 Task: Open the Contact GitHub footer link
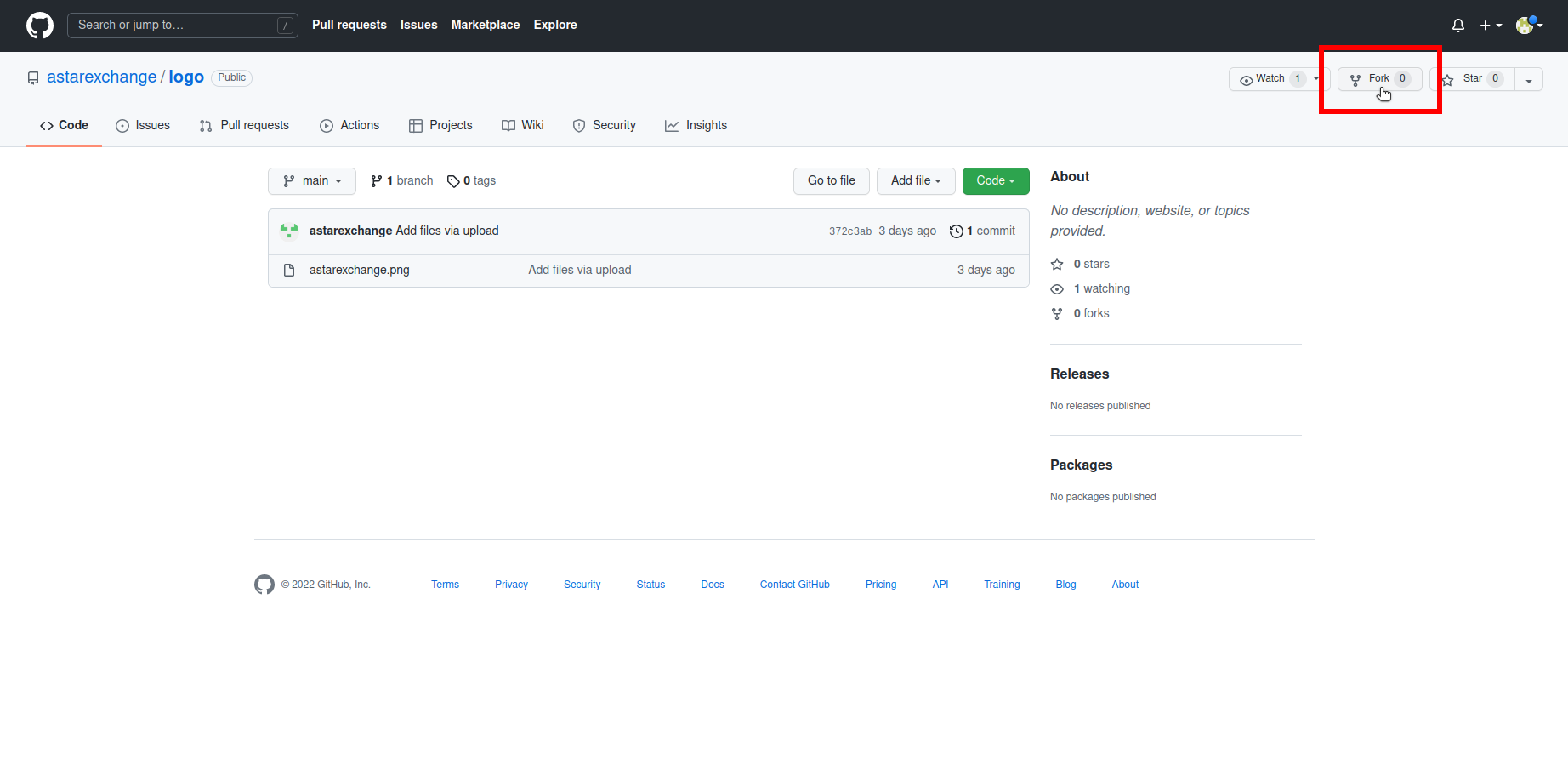click(x=795, y=585)
